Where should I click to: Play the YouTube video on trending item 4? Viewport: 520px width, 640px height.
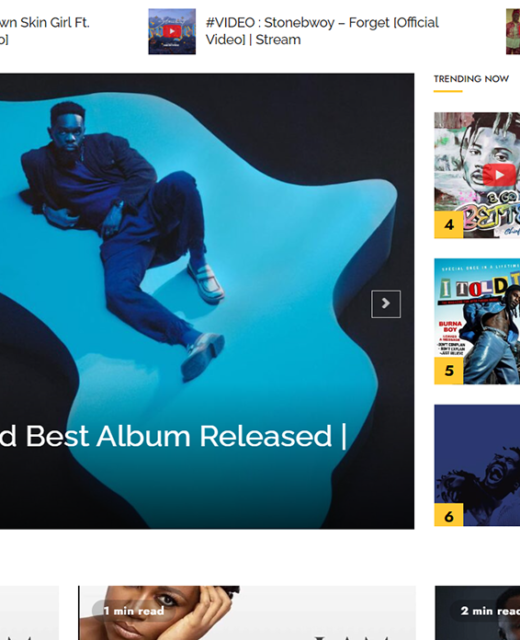(499, 175)
